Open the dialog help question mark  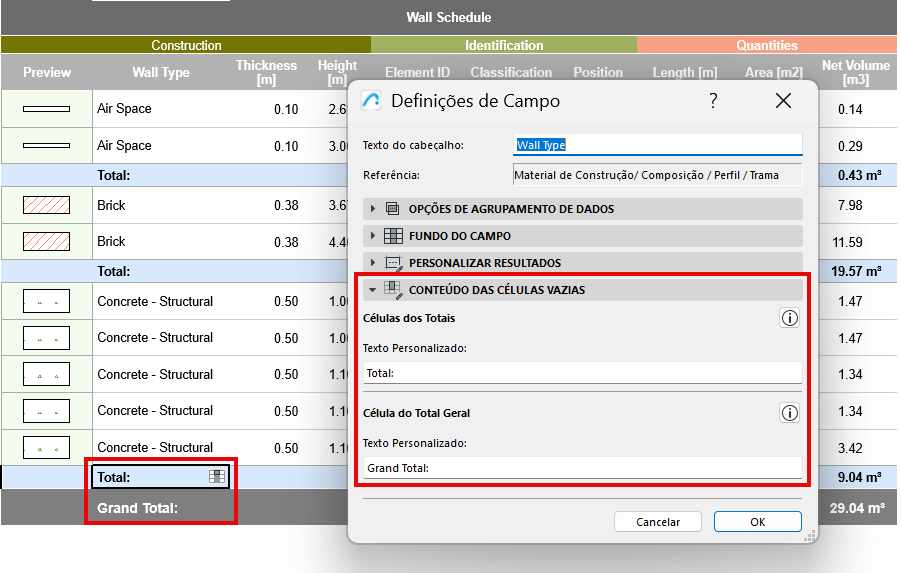[x=713, y=101]
